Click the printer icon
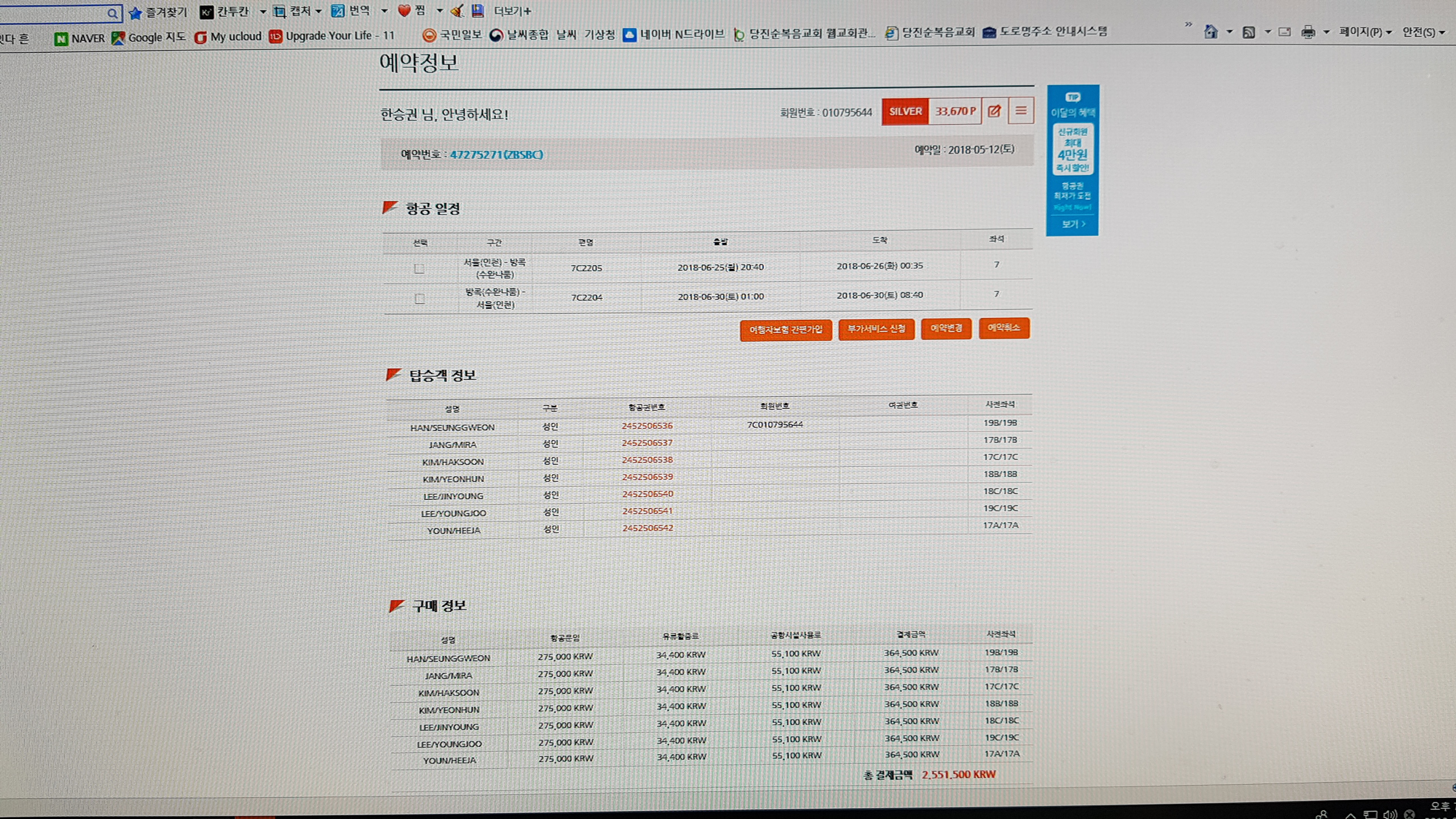The width and height of the screenshot is (1456, 819). (x=1308, y=32)
